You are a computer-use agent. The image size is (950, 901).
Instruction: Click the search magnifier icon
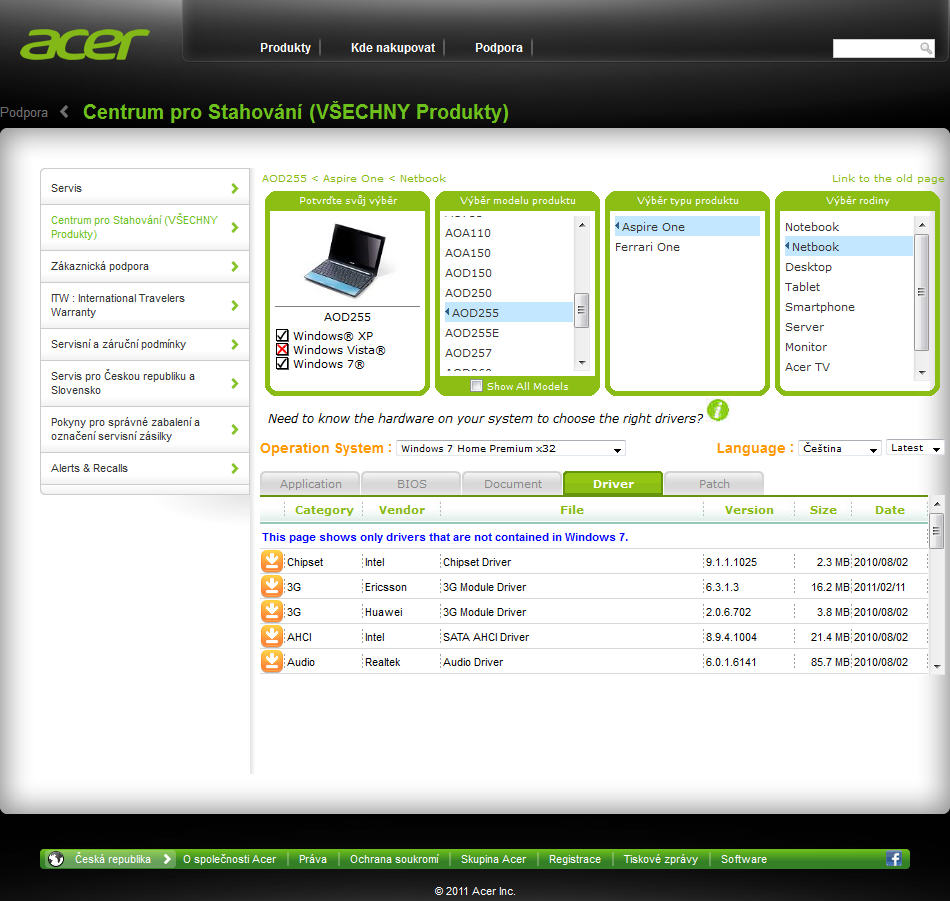[x=925, y=48]
